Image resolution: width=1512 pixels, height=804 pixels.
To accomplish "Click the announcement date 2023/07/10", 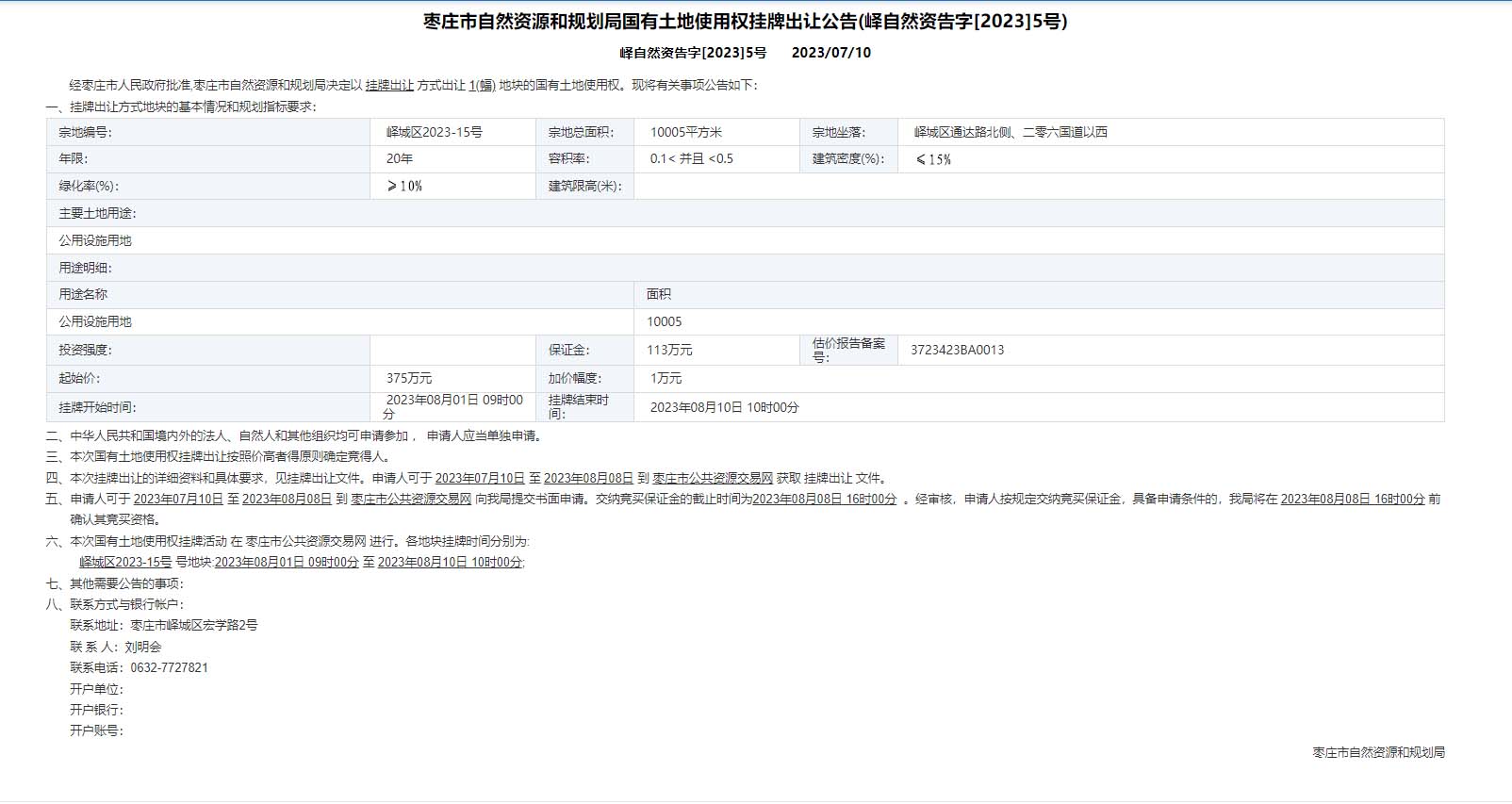I will 831,53.
